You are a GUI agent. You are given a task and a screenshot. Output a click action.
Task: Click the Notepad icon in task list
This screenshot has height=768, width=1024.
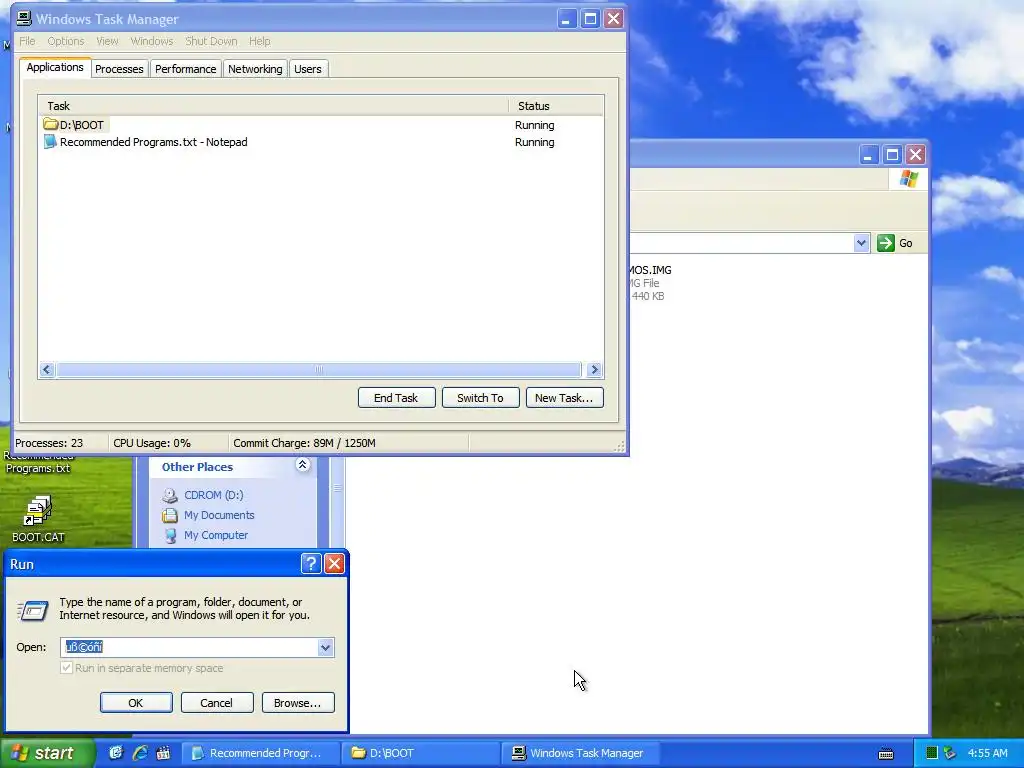point(50,142)
